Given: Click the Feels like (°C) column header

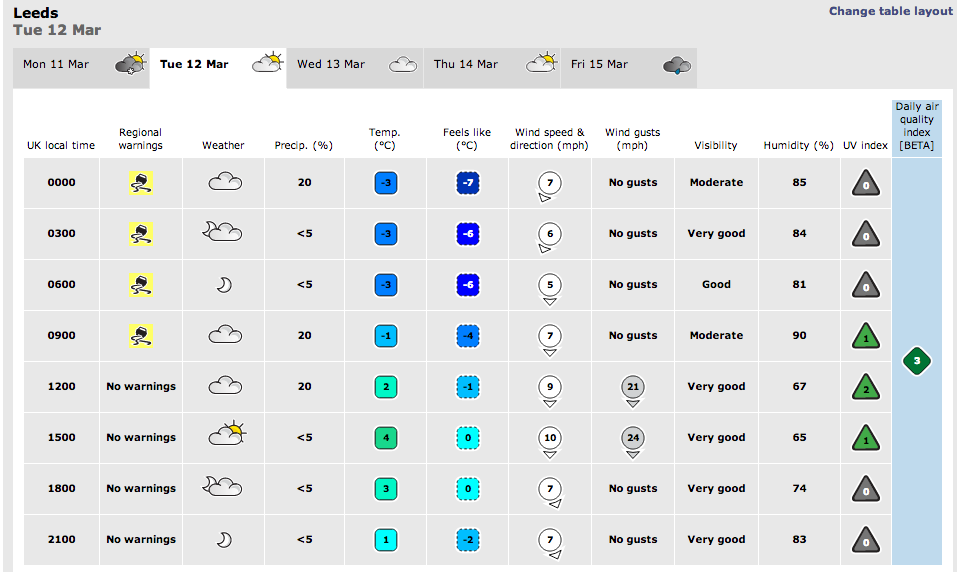Looking at the screenshot, I should point(467,139).
